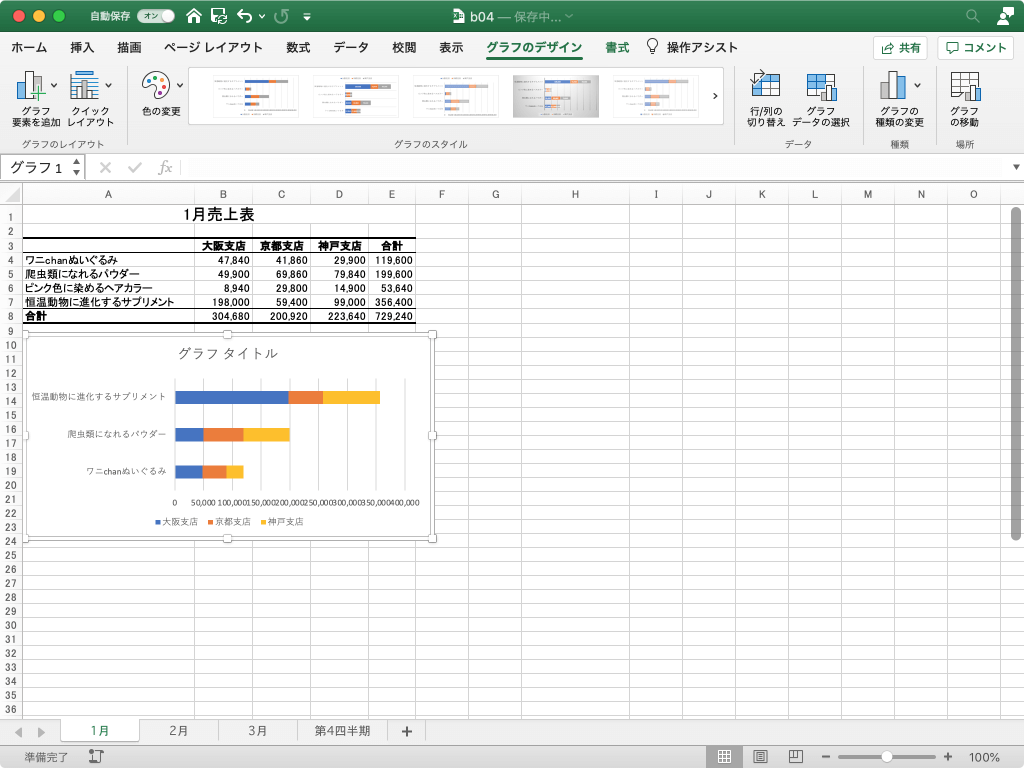Switch to Page Layout view icon
Image resolution: width=1024 pixels, height=768 pixels.
pos(760,756)
